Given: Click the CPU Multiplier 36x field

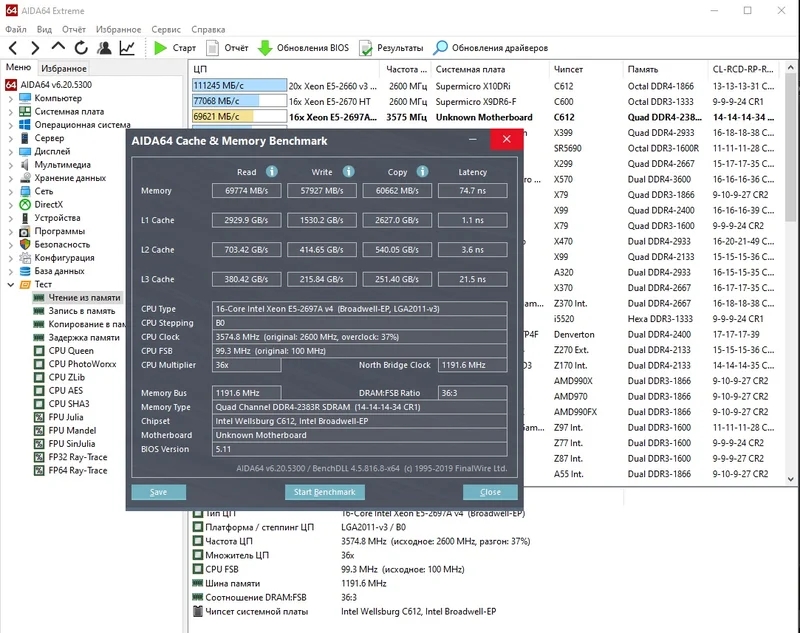Looking at the screenshot, I should click(246, 365).
